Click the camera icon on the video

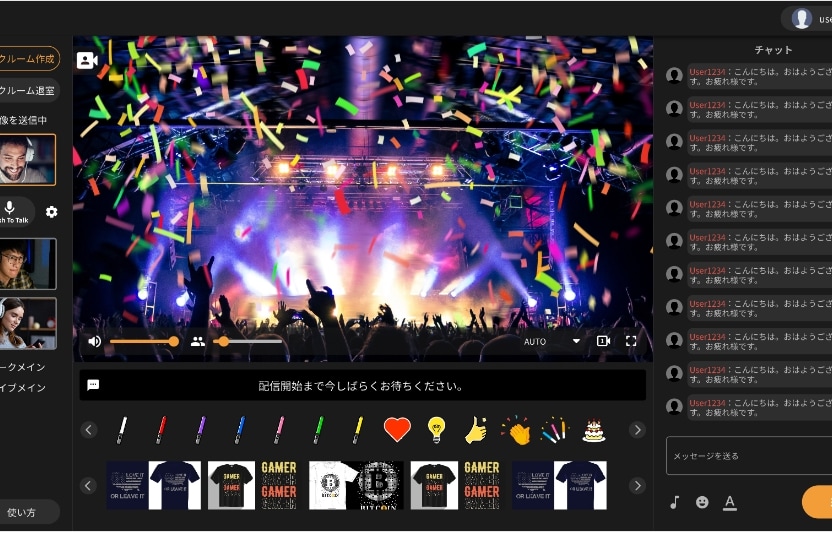[87, 61]
